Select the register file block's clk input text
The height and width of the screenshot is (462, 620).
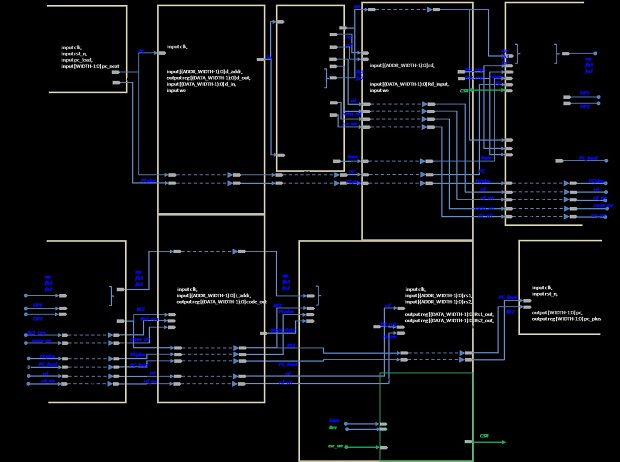(x=416, y=289)
